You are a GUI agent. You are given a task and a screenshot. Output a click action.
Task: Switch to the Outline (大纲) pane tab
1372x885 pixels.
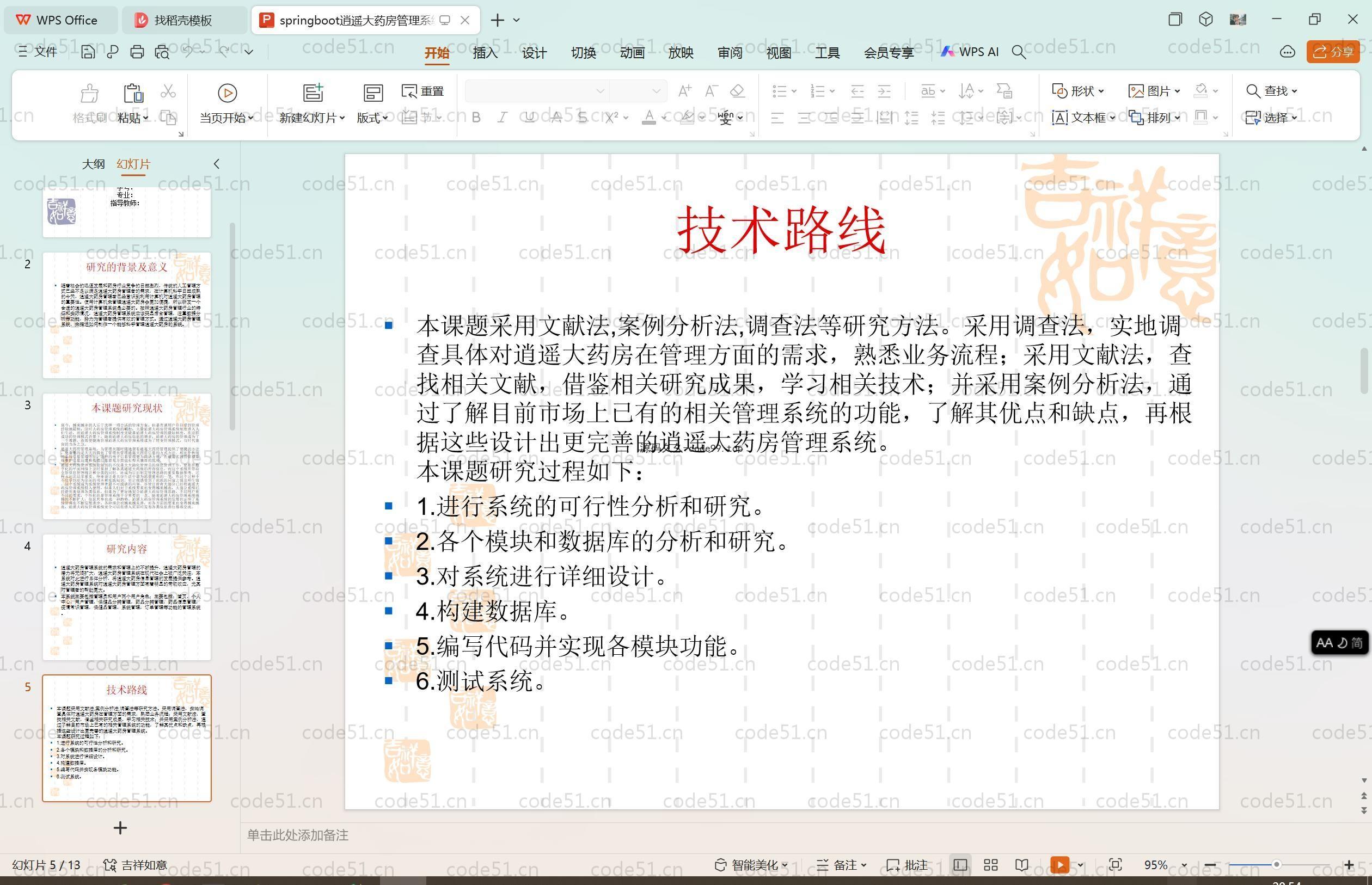click(x=93, y=164)
